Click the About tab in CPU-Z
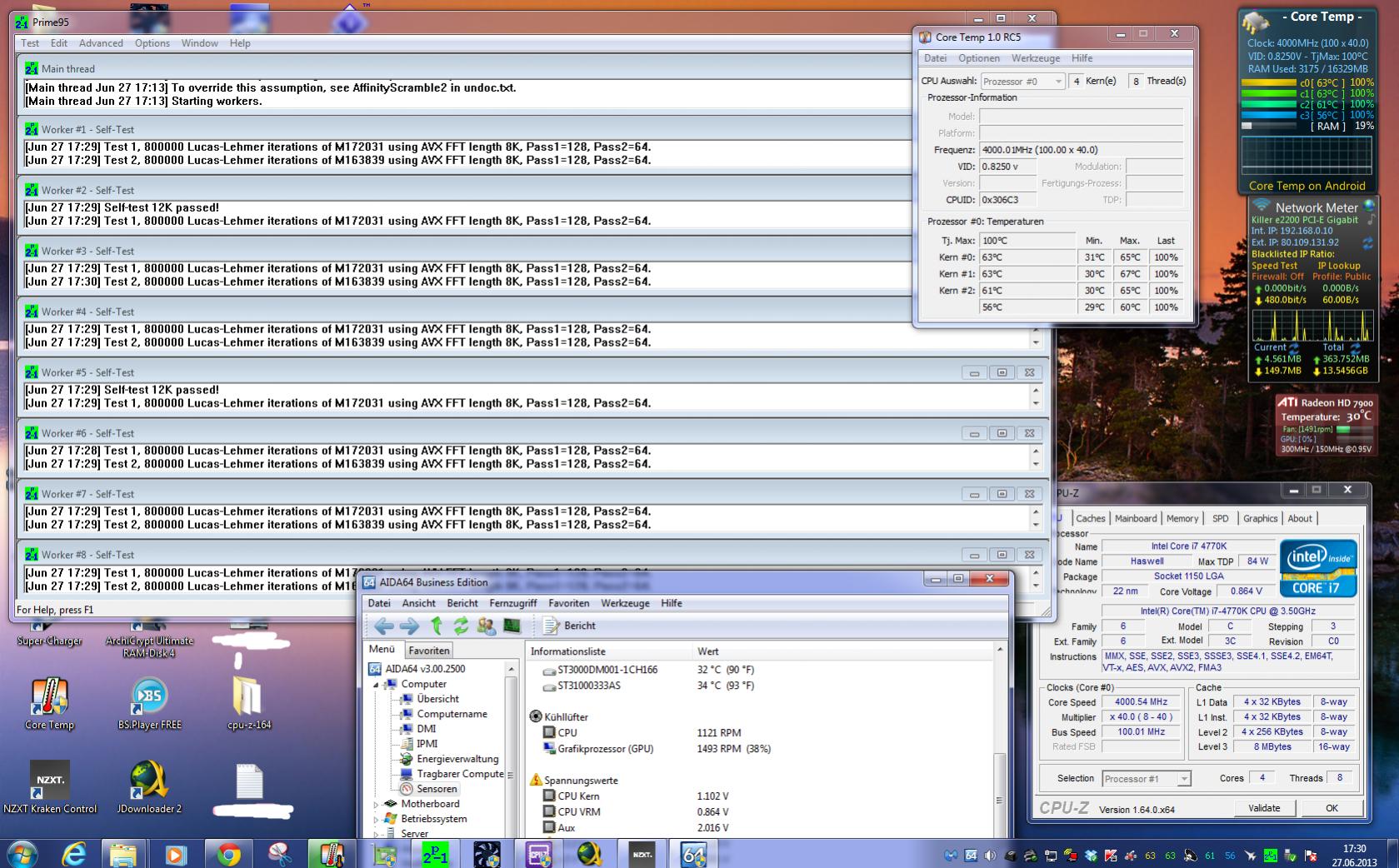 (x=1299, y=518)
